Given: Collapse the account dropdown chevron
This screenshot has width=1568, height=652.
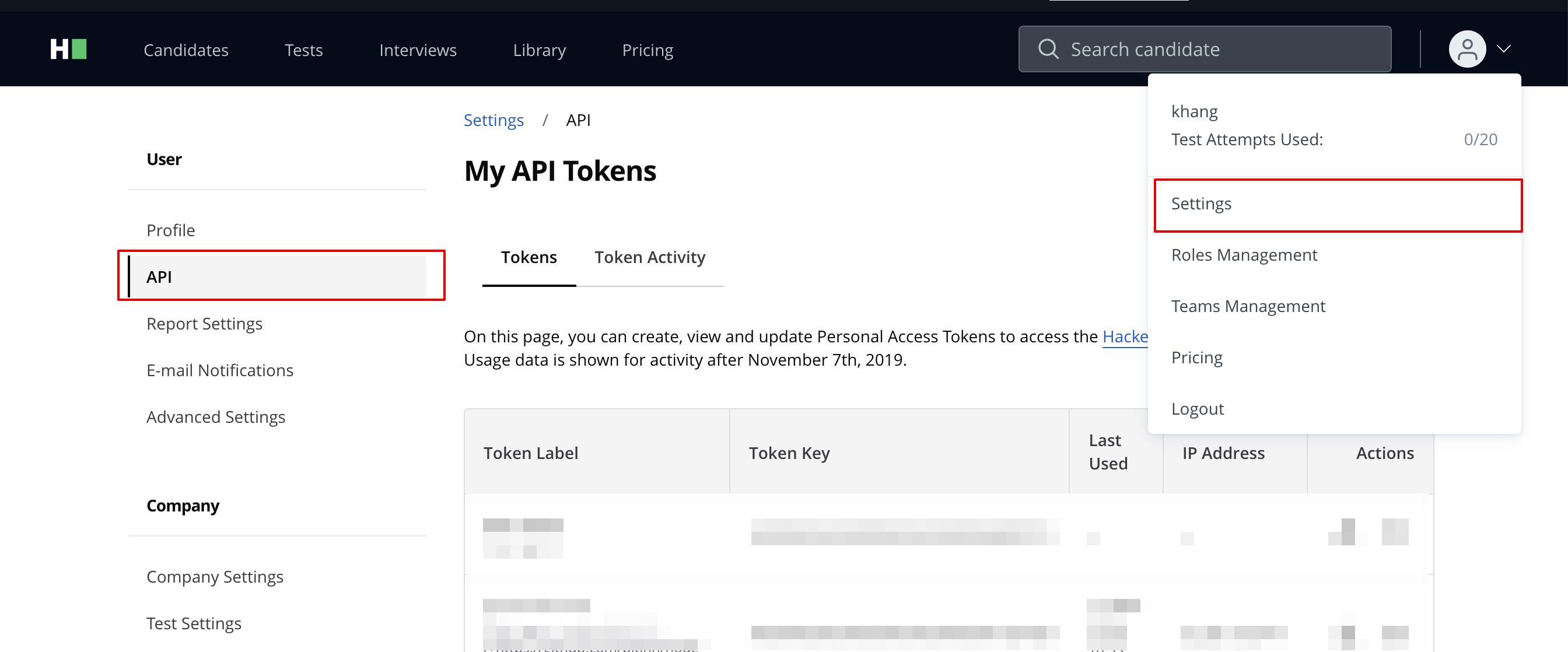Looking at the screenshot, I should 1503,50.
